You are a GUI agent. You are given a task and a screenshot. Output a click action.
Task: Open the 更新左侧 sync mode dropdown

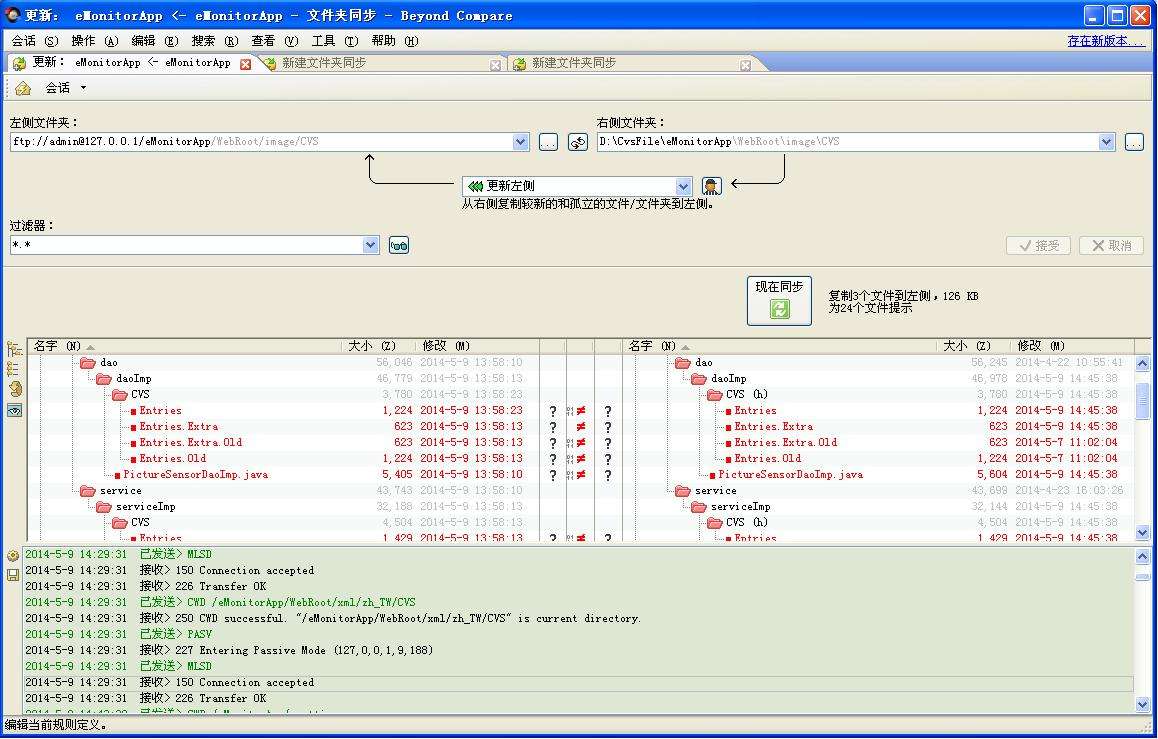(683, 186)
